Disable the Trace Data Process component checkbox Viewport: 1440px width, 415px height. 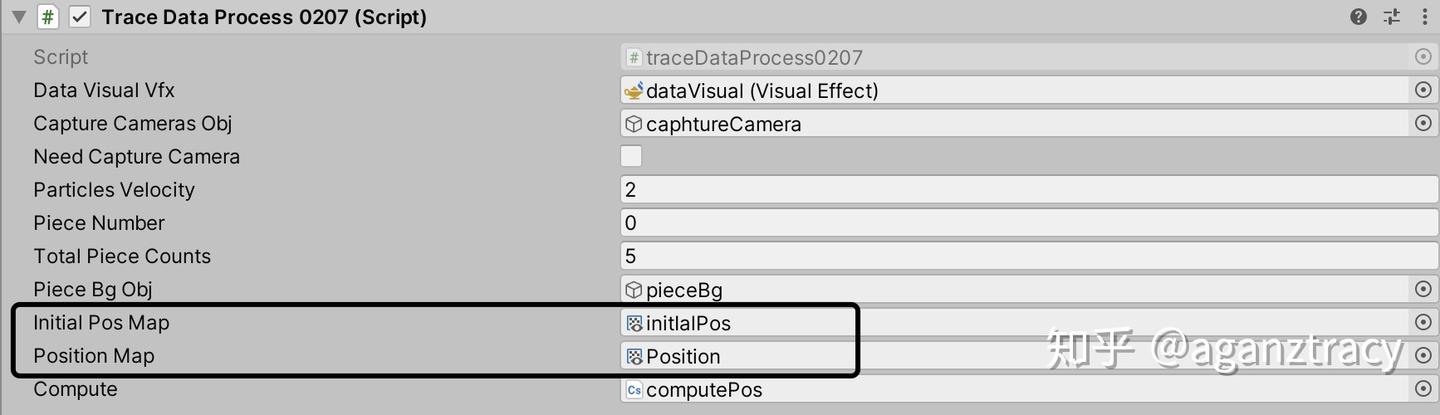[80, 17]
